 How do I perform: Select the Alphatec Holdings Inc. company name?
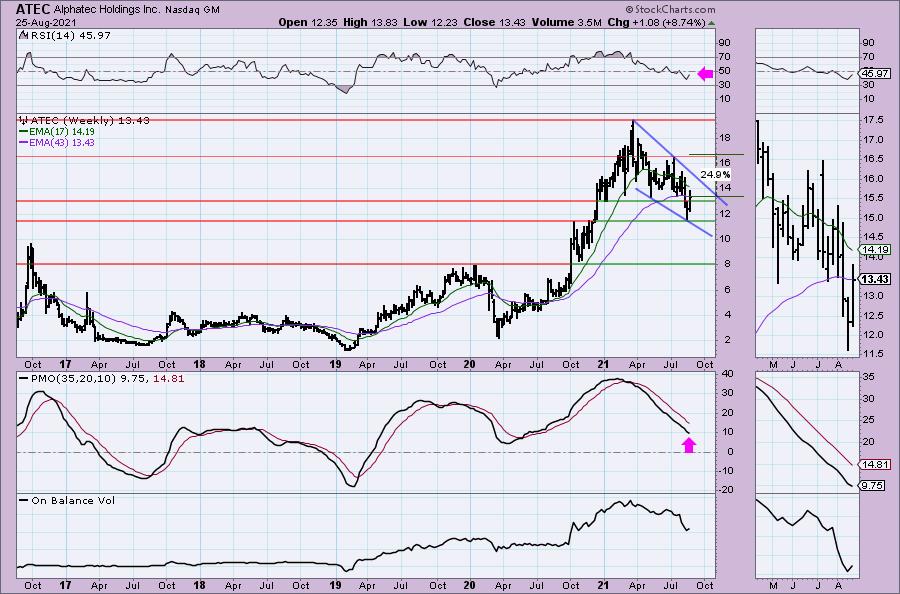107,10
